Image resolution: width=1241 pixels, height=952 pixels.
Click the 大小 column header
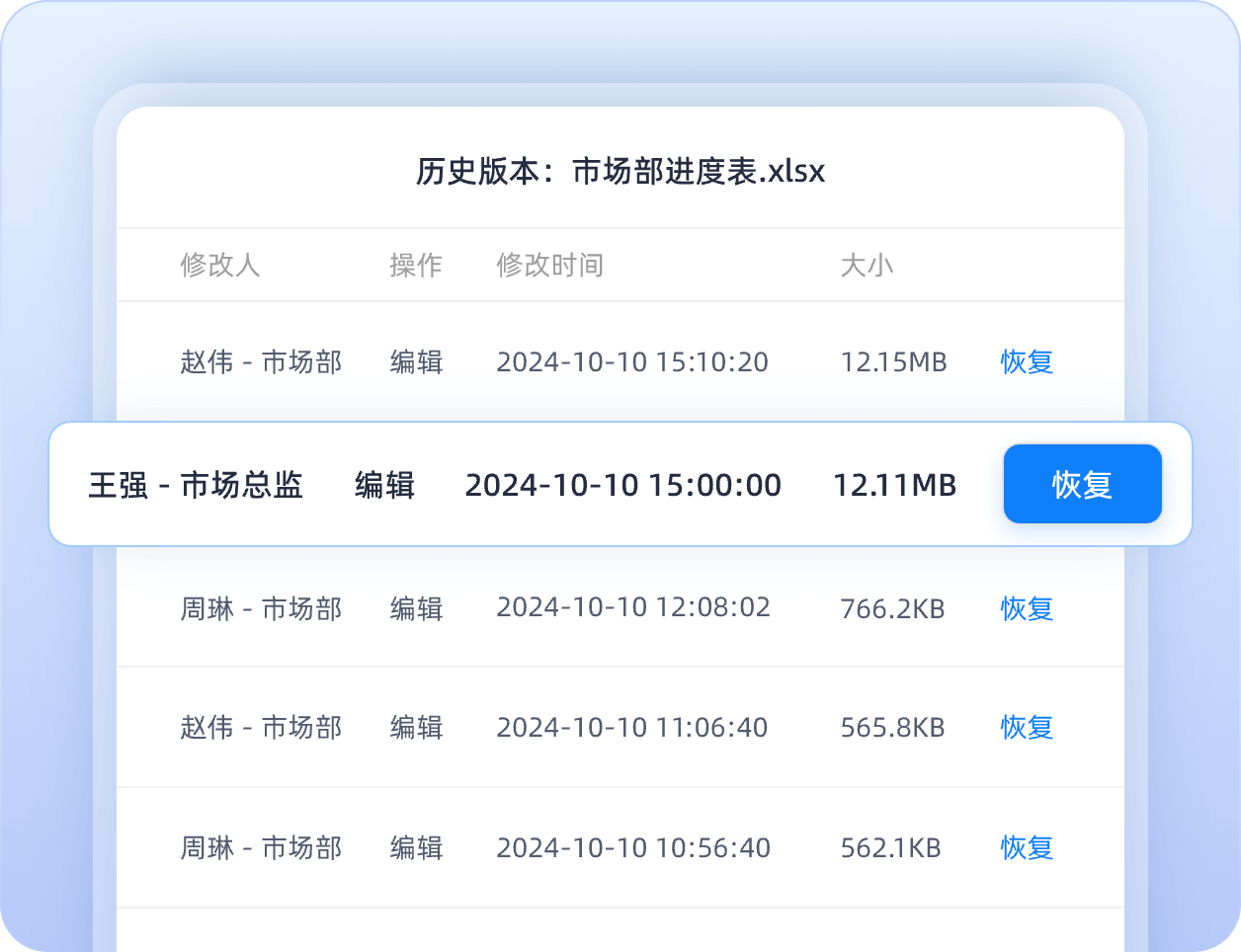tap(867, 266)
